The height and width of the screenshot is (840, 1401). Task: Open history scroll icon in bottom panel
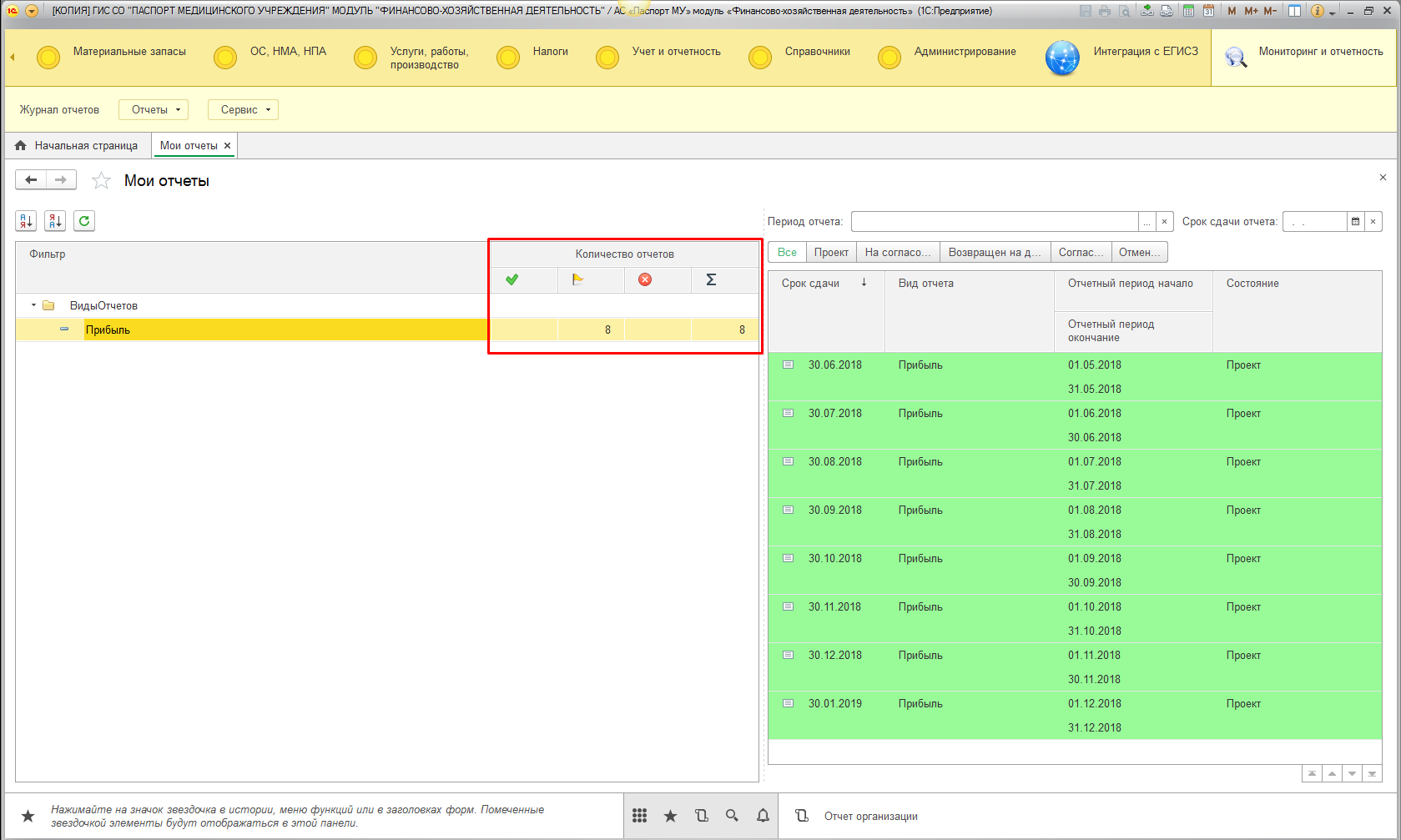701,816
